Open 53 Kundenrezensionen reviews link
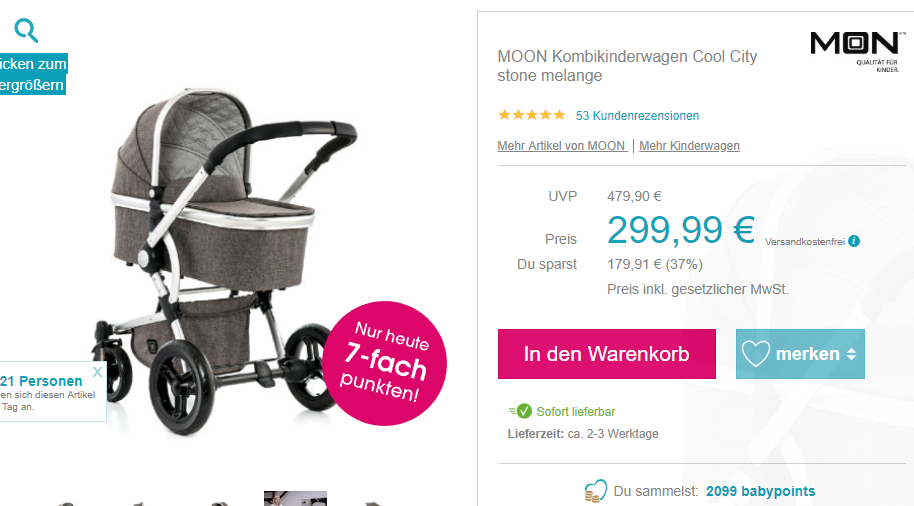The image size is (914, 506). [x=637, y=115]
